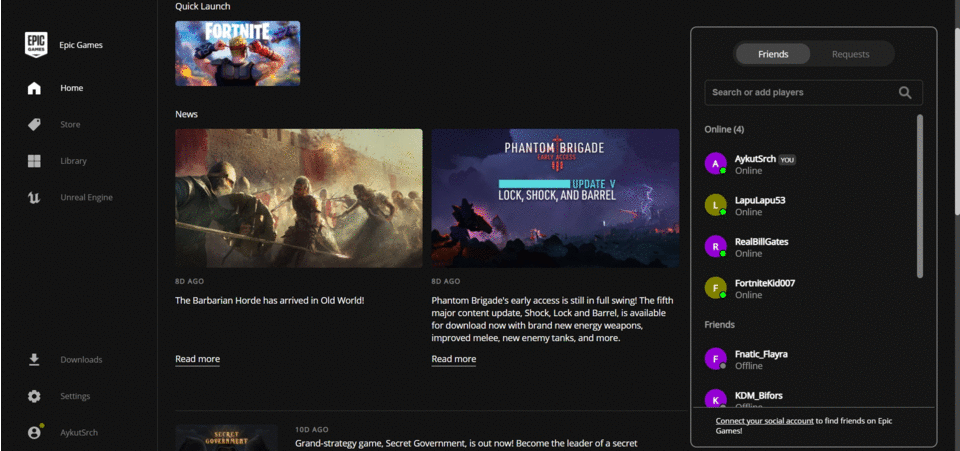Image resolution: width=960 pixels, height=451 pixels.
Task: Open the Phantom Brigade news image
Action: coord(555,198)
